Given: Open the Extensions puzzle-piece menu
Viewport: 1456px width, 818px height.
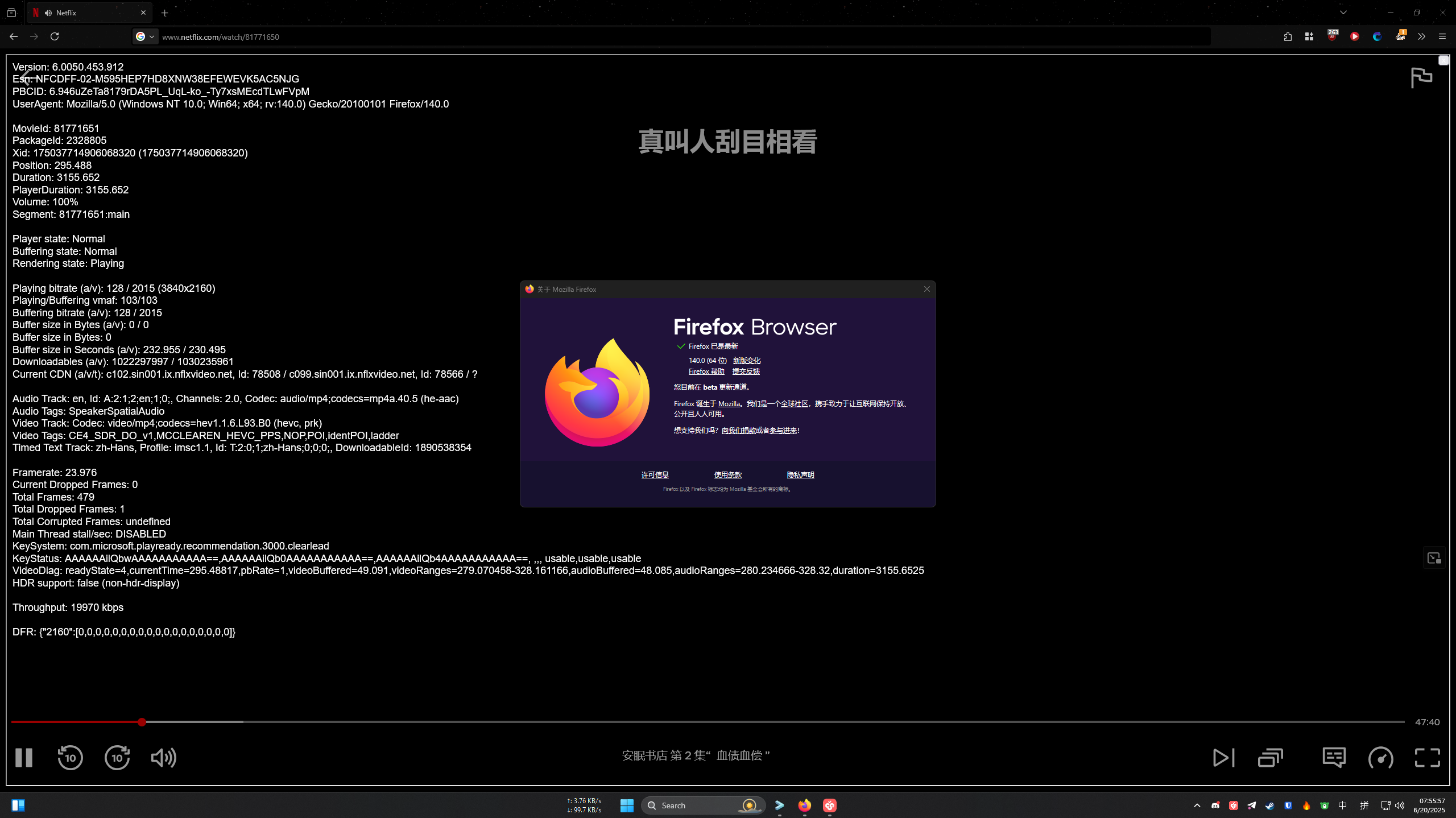Looking at the screenshot, I should click(x=1288, y=36).
